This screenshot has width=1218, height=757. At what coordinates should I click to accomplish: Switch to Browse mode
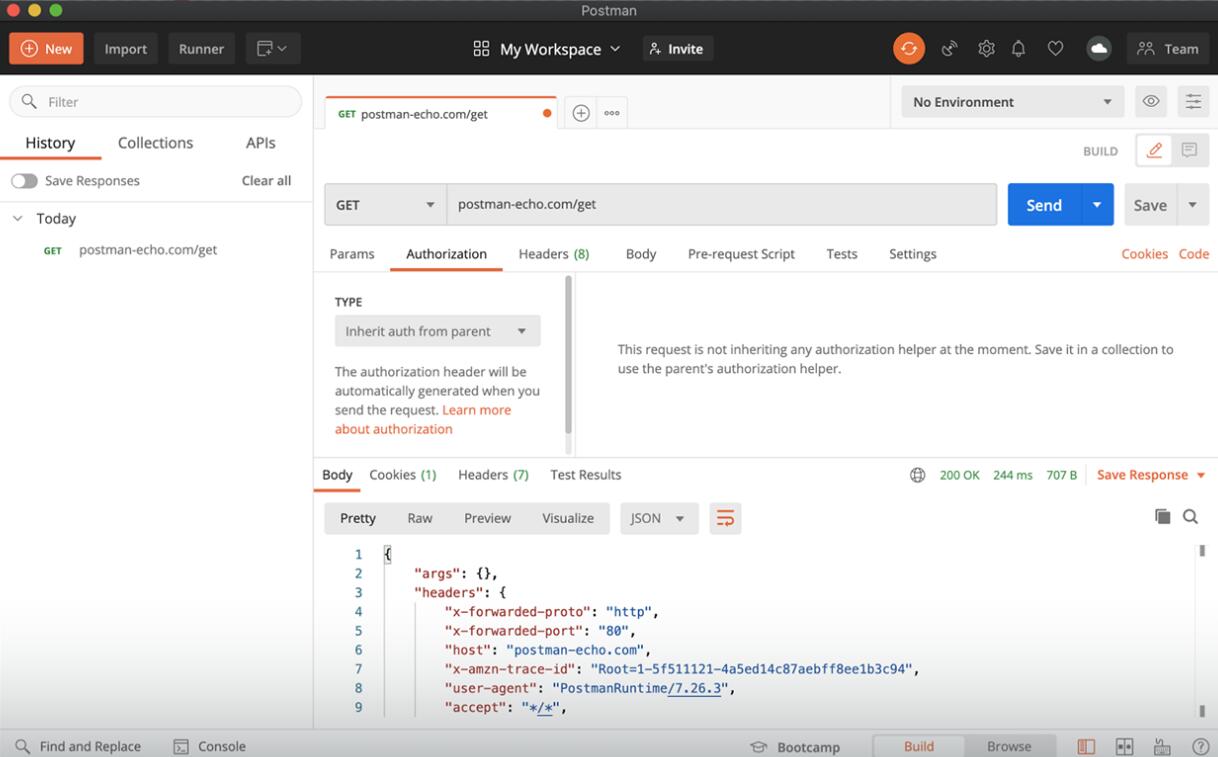(1009, 746)
